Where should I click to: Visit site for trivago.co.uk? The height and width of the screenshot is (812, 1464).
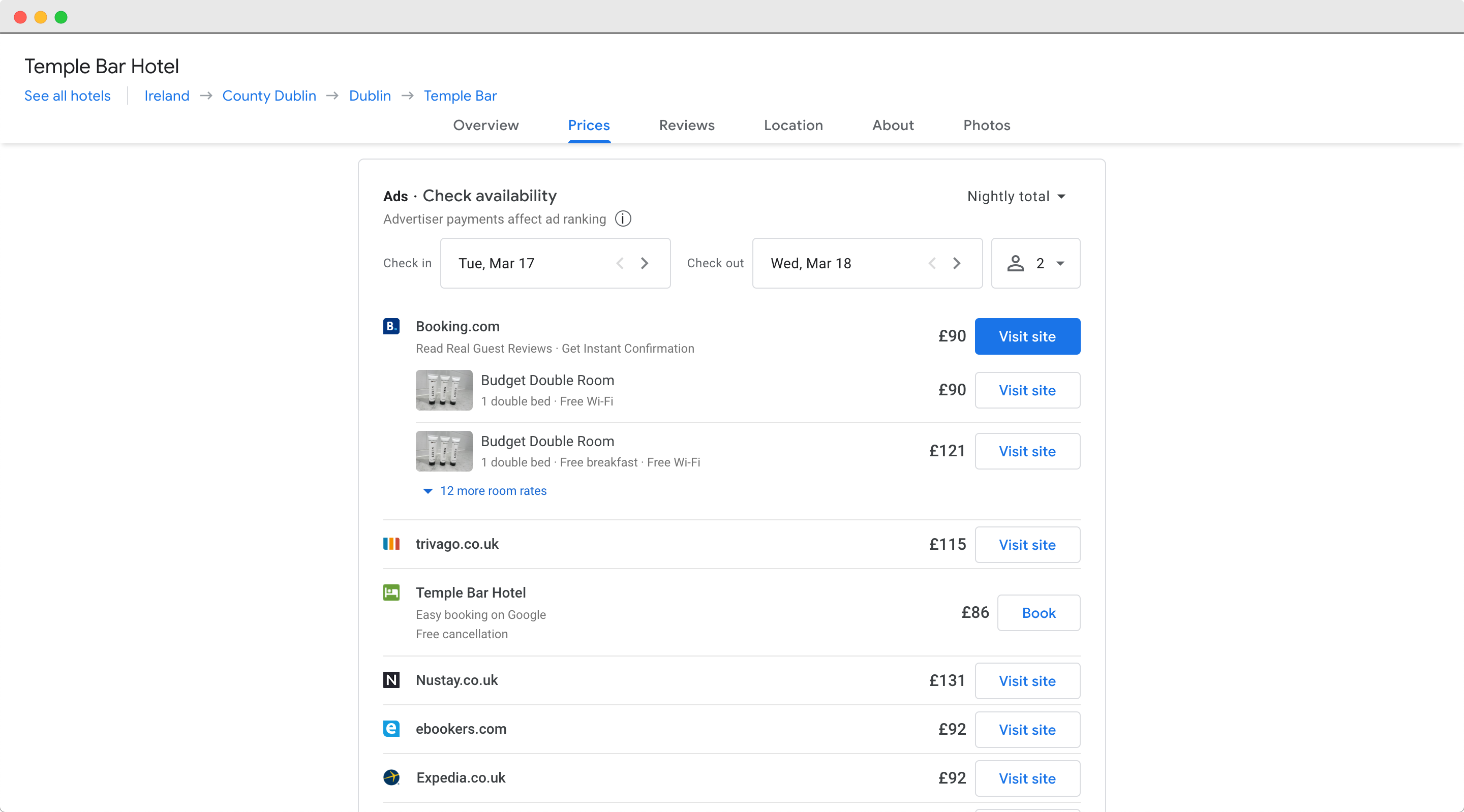[x=1027, y=545]
